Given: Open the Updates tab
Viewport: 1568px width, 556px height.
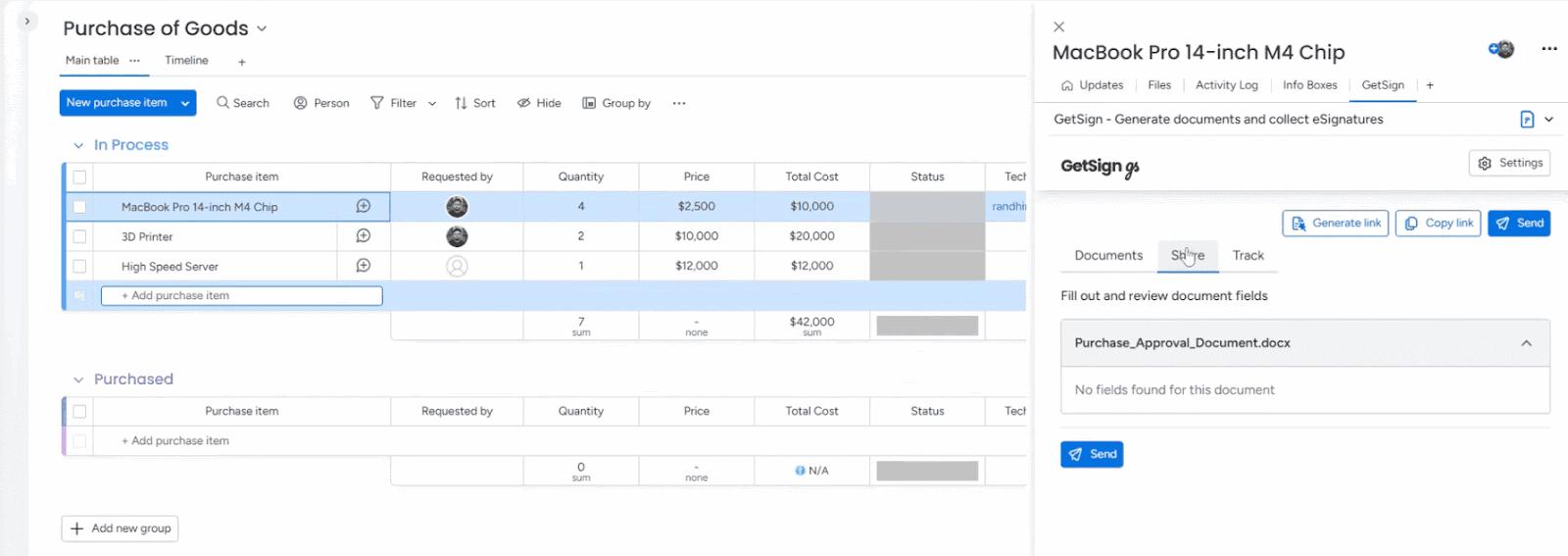Looking at the screenshot, I should pos(1092,85).
